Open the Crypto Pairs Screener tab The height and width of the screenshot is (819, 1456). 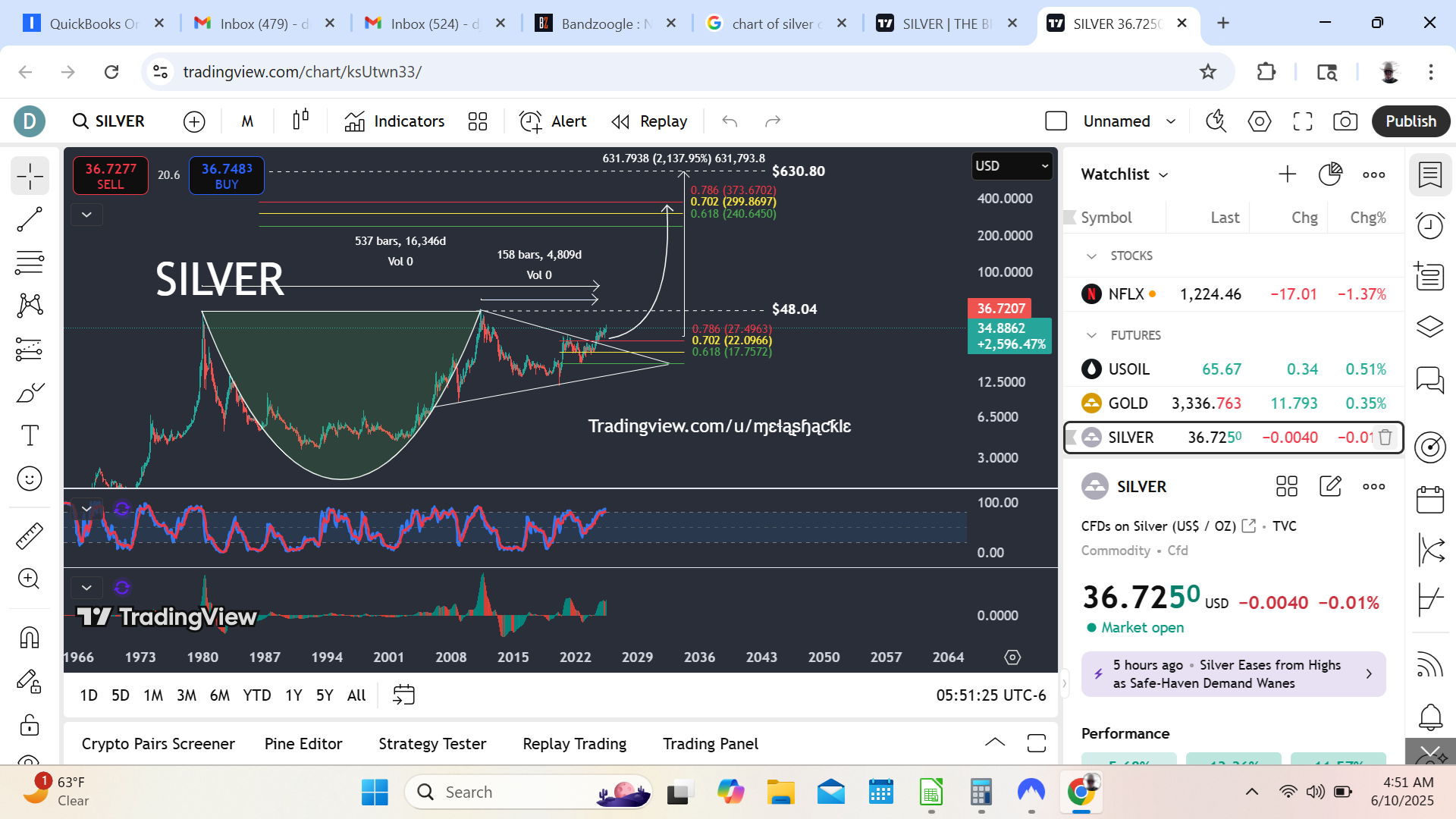158,744
